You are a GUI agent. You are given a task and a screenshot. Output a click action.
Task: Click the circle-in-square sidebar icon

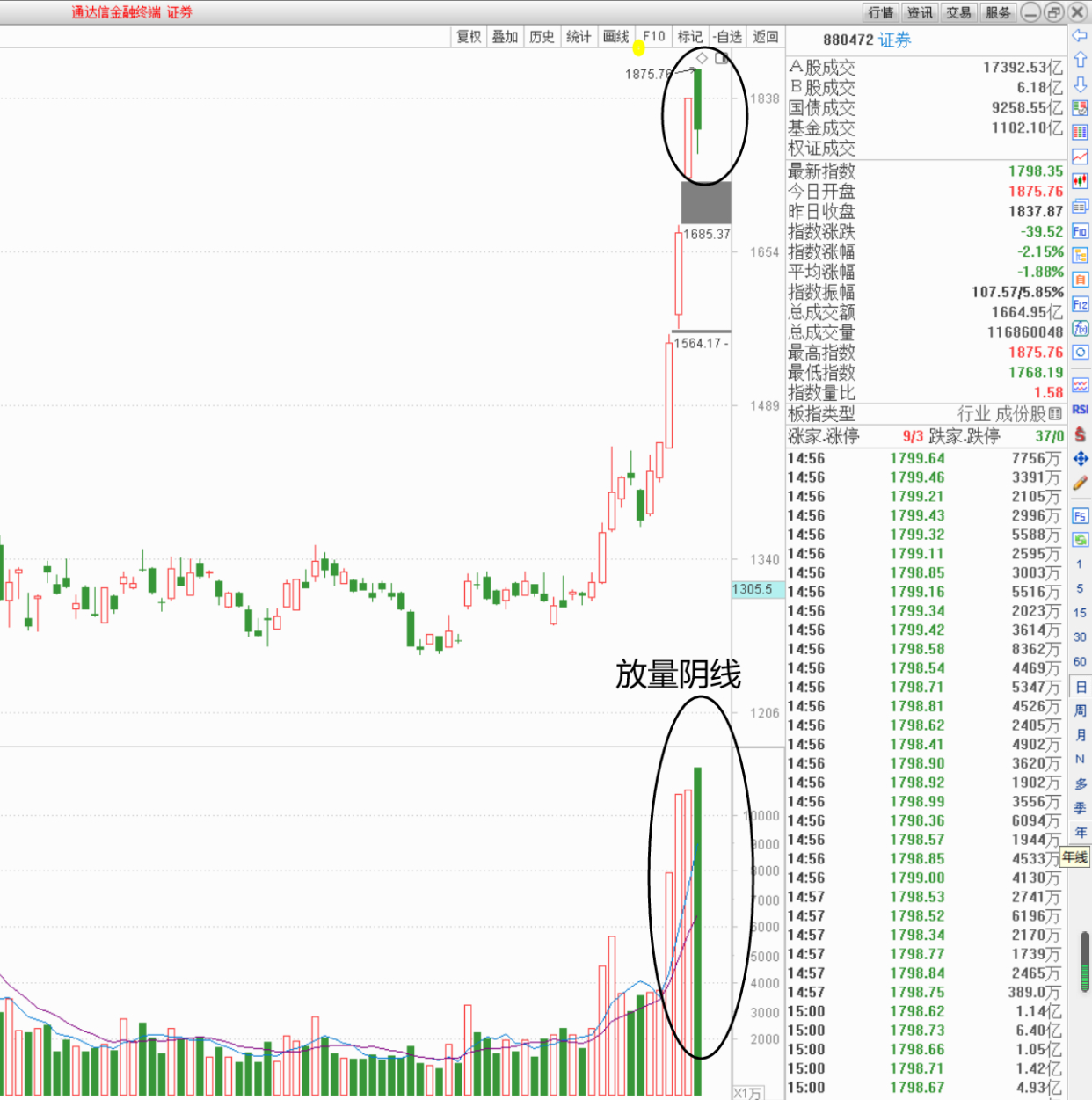tap(1080, 352)
